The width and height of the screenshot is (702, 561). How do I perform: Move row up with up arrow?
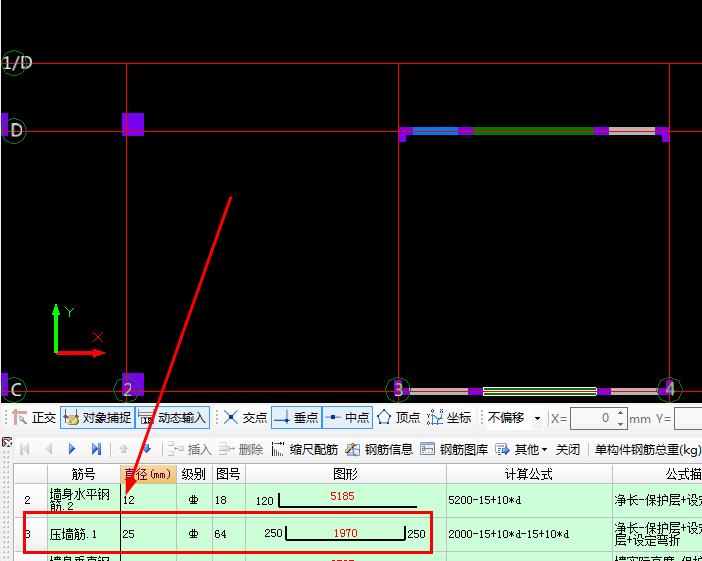pos(124,449)
